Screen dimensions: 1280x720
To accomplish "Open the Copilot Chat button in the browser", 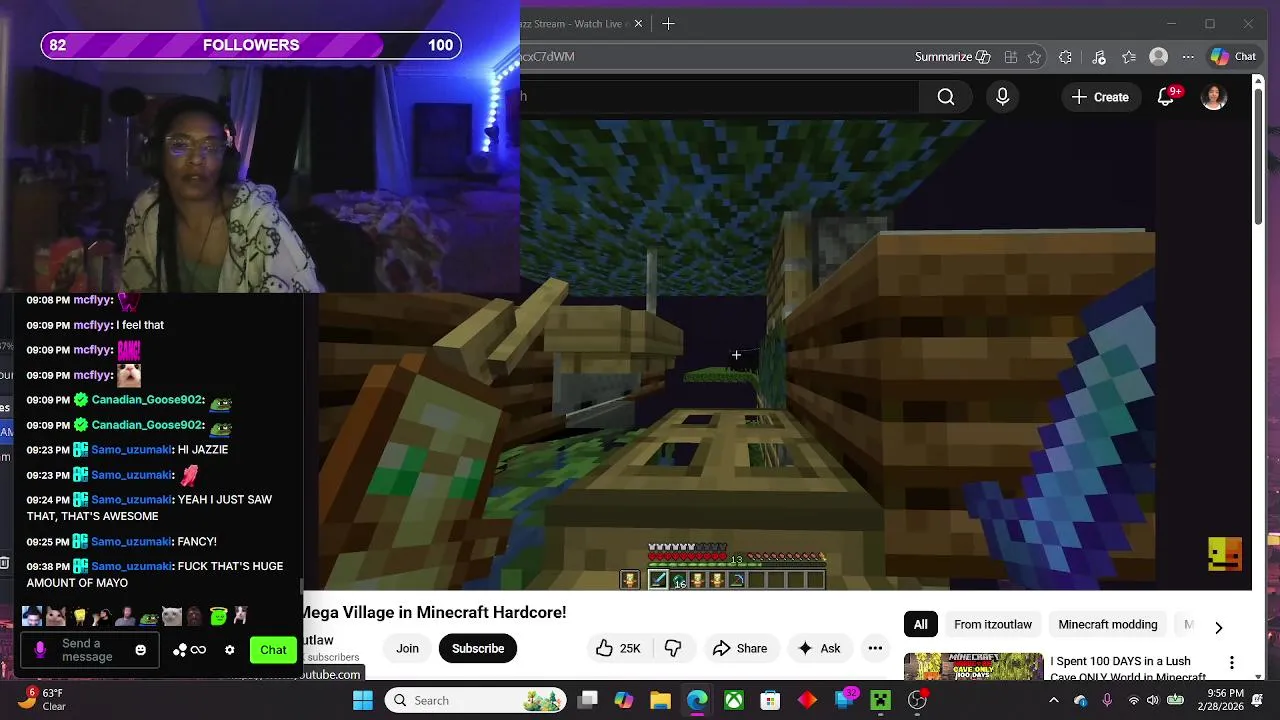I will pyautogui.click(x=1233, y=57).
